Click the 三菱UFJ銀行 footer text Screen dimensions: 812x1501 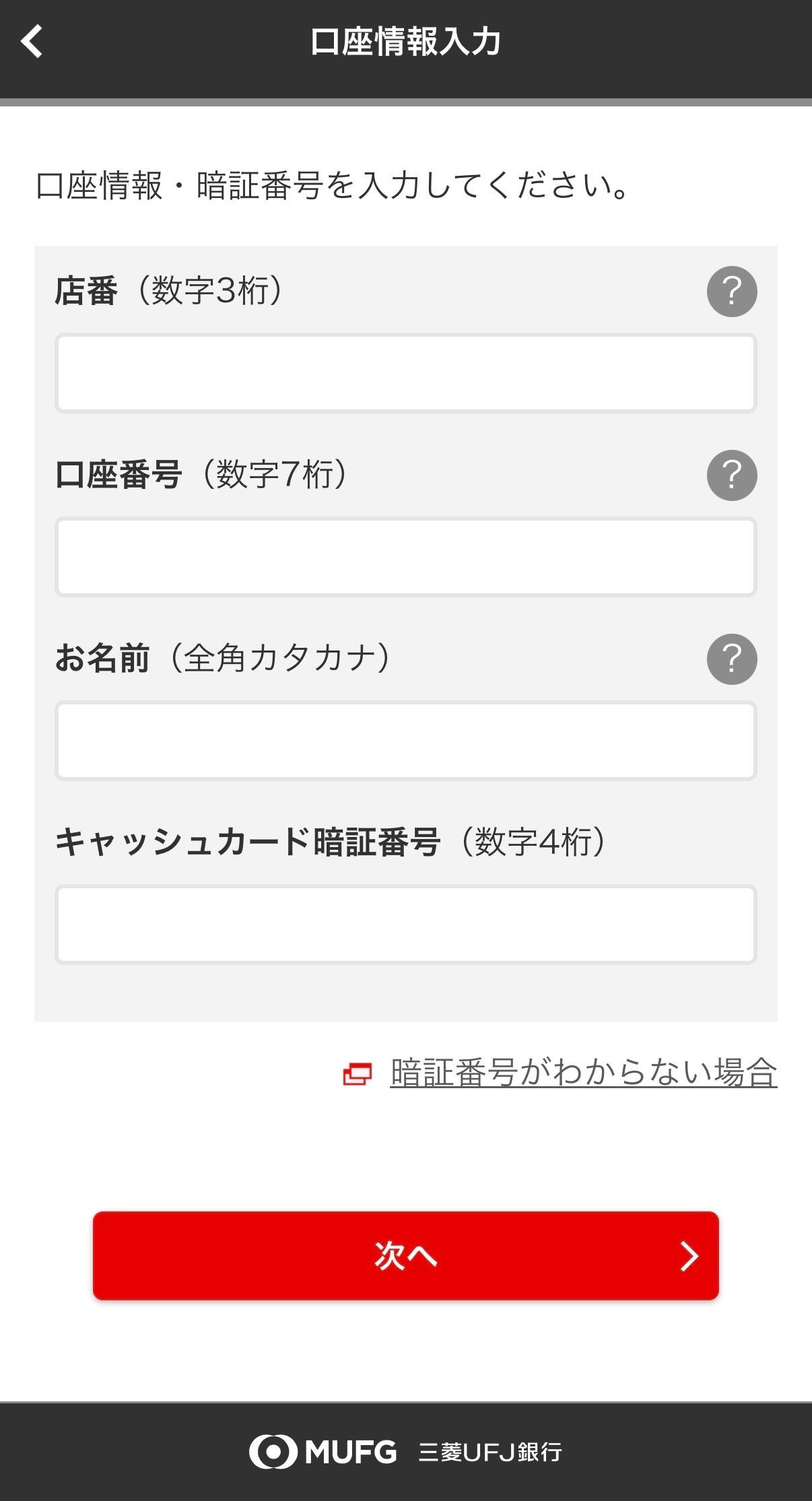pos(490,1452)
